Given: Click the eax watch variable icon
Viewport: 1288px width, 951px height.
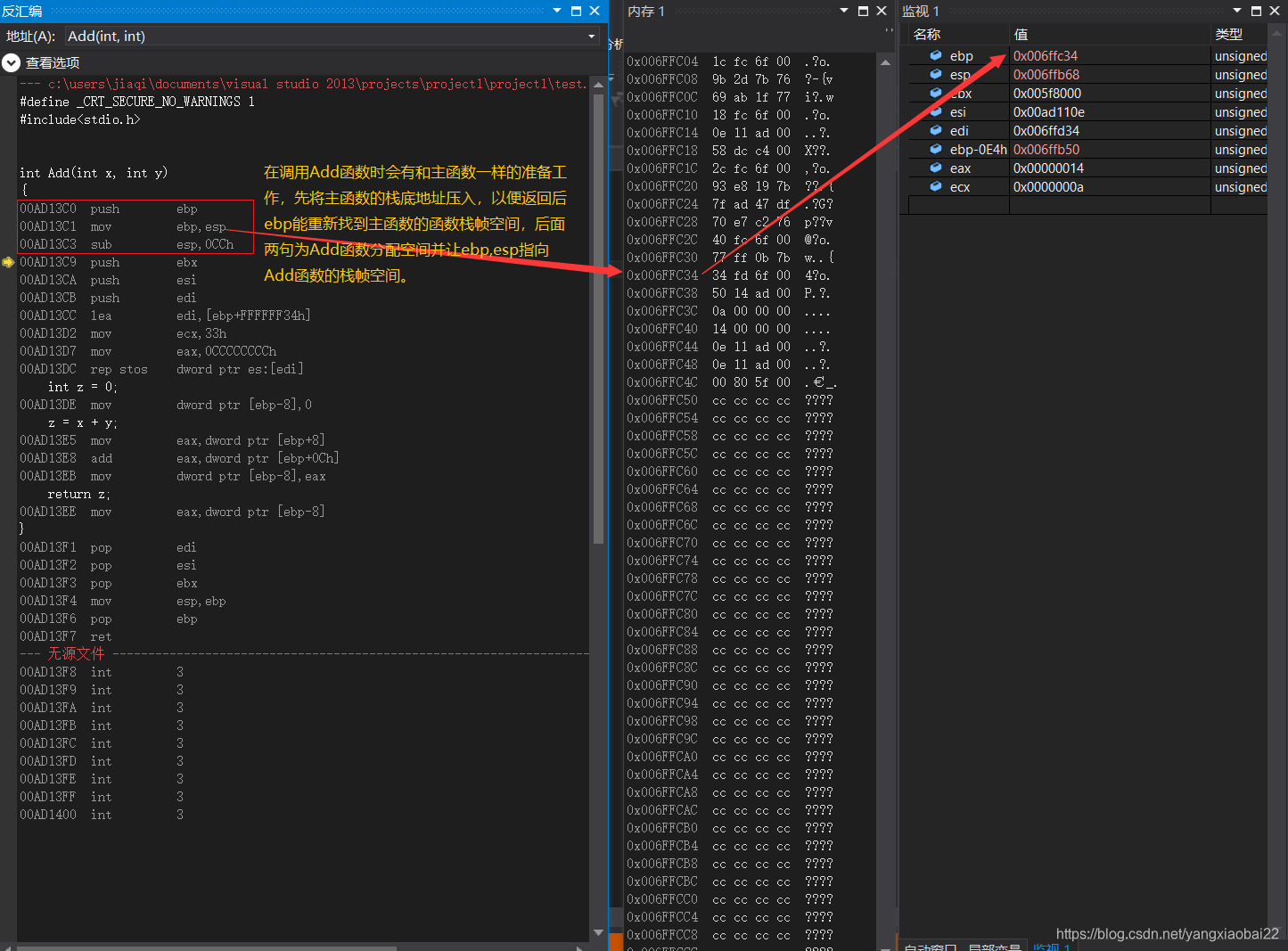Looking at the screenshot, I should click(x=936, y=168).
